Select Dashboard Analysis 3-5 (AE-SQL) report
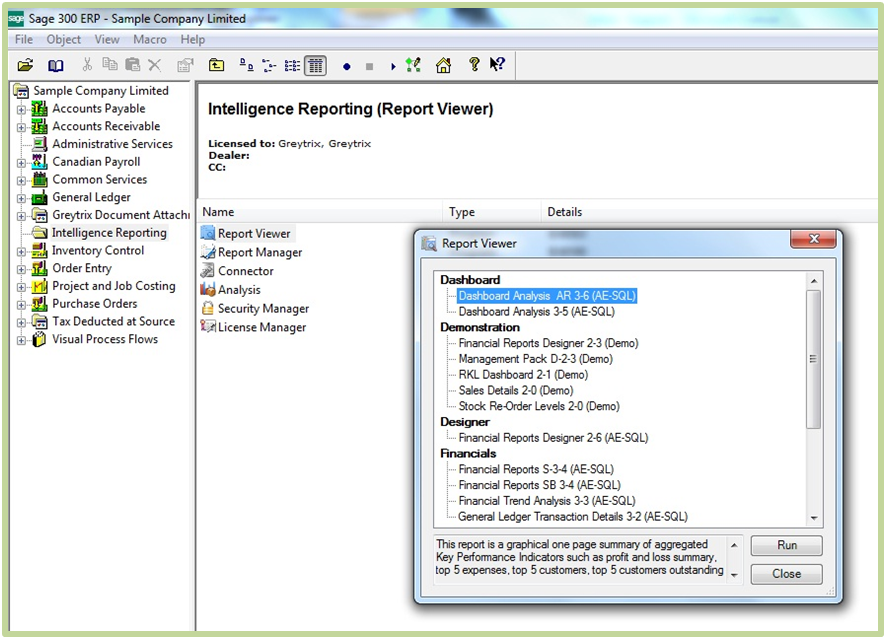Viewport: 885px width, 639px height. [x=536, y=312]
